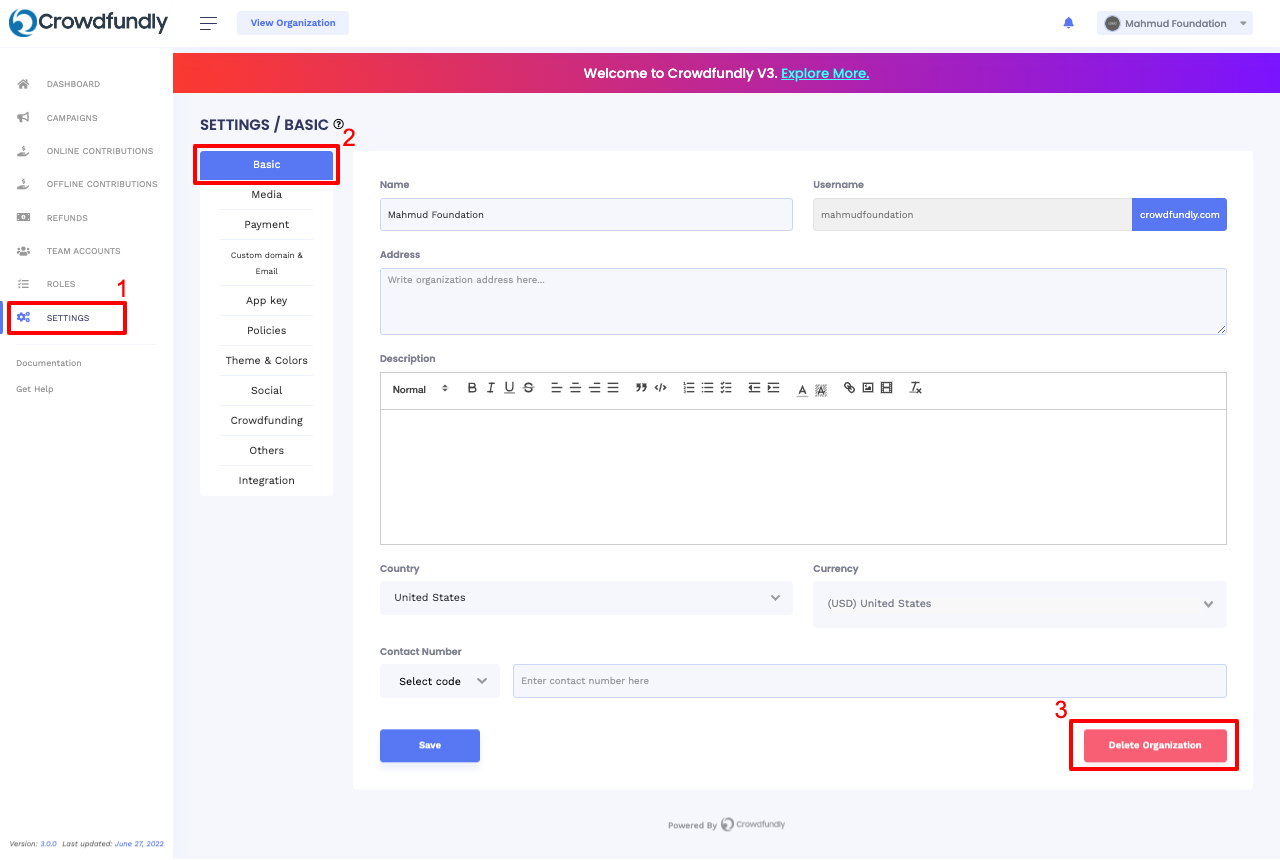
Task: Open Campaigns in the sidebar
Action: 72,118
